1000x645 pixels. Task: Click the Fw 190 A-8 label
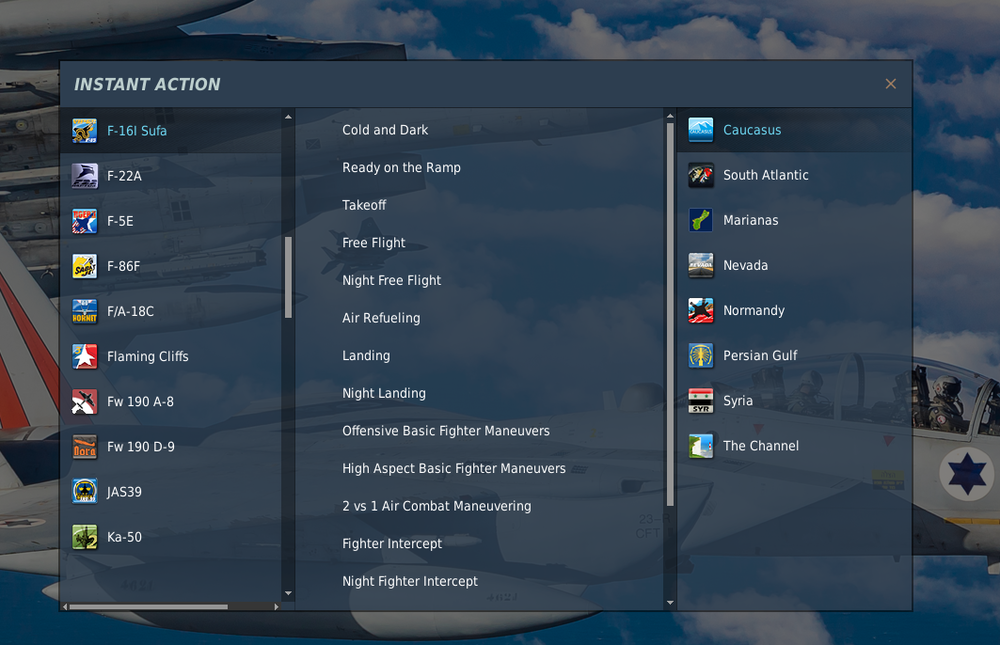[140, 402]
